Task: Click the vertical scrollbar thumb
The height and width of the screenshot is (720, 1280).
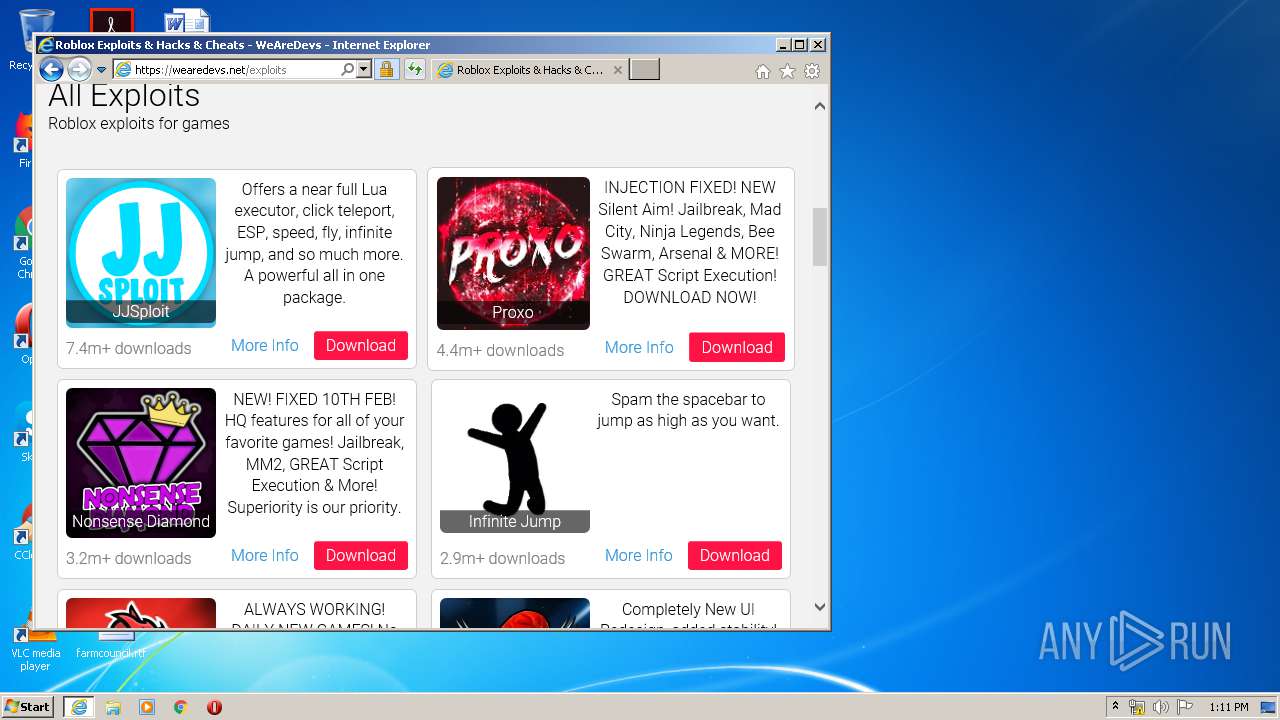Action: [820, 237]
